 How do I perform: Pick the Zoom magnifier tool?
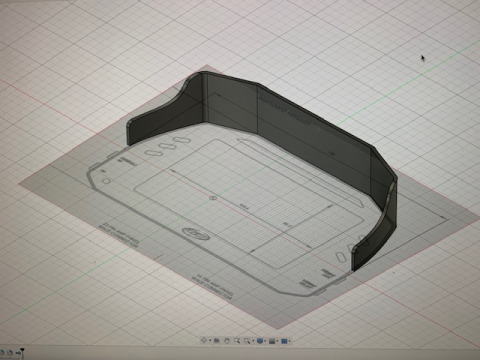(237, 341)
